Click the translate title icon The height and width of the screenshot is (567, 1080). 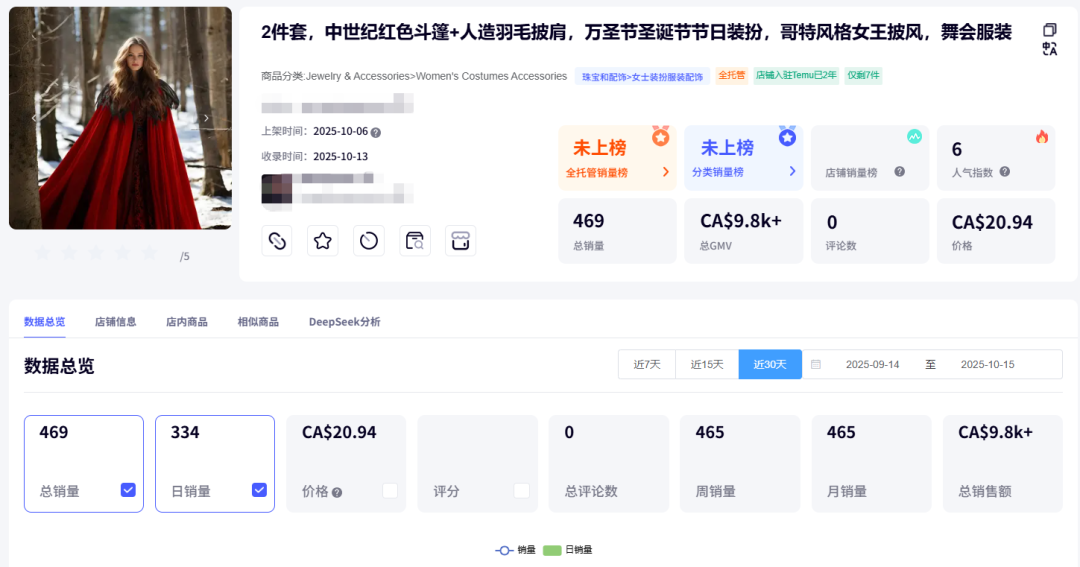pyautogui.click(x=1049, y=49)
